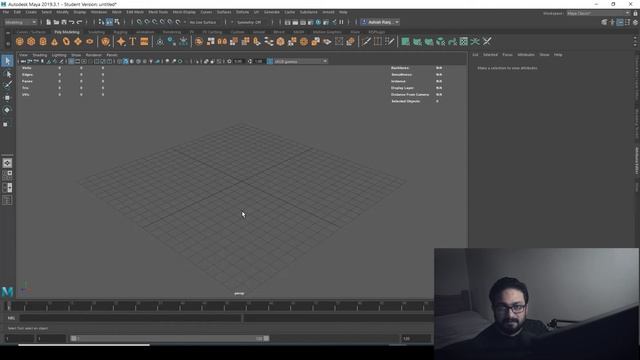Activate the Move tool in toolbox
This screenshot has width=640, height=360.
pyautogui.click(x=7, y=98)
